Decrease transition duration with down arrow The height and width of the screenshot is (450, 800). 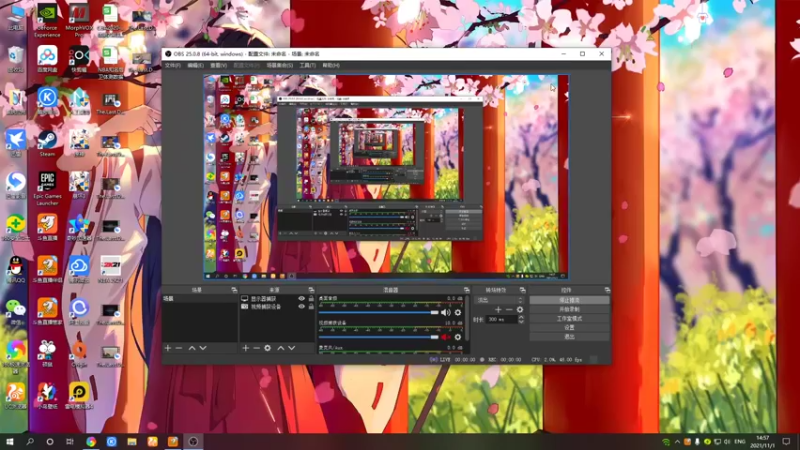[x=521, y=322]
